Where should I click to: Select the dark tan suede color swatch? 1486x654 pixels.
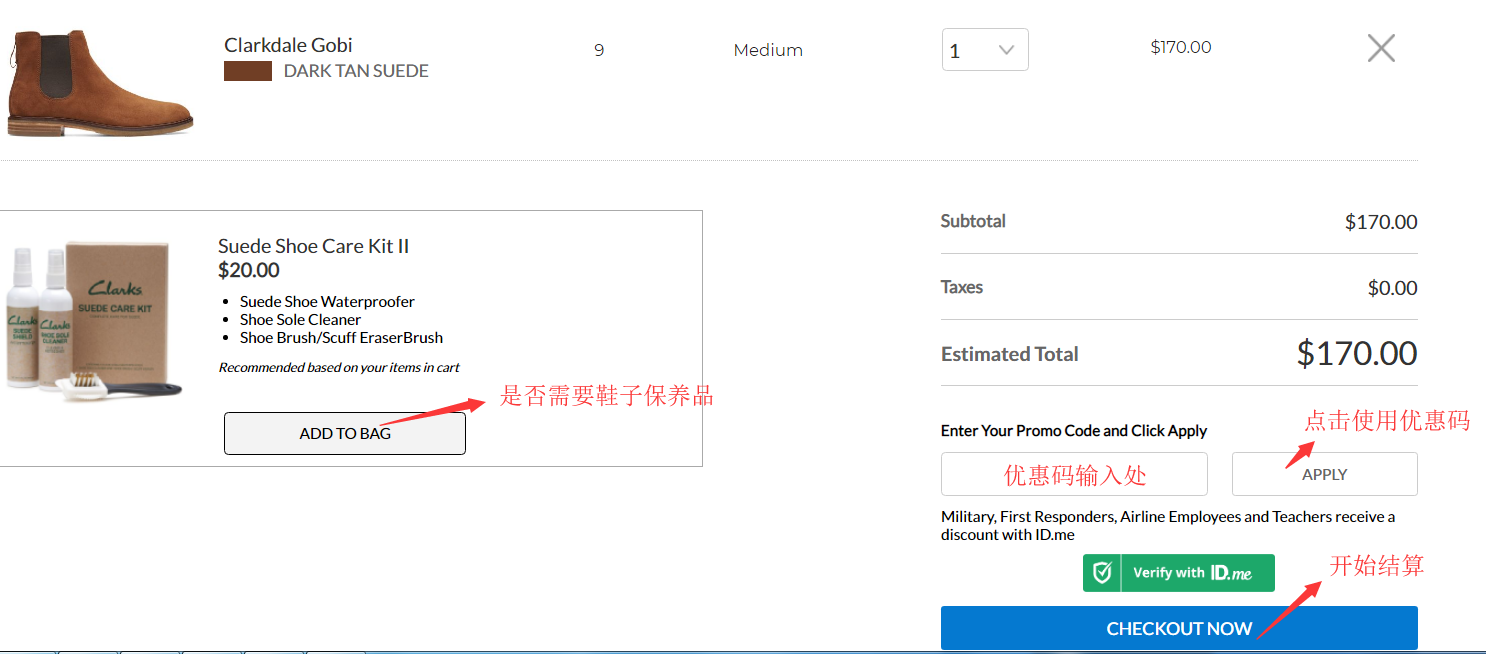pos(248,71)
